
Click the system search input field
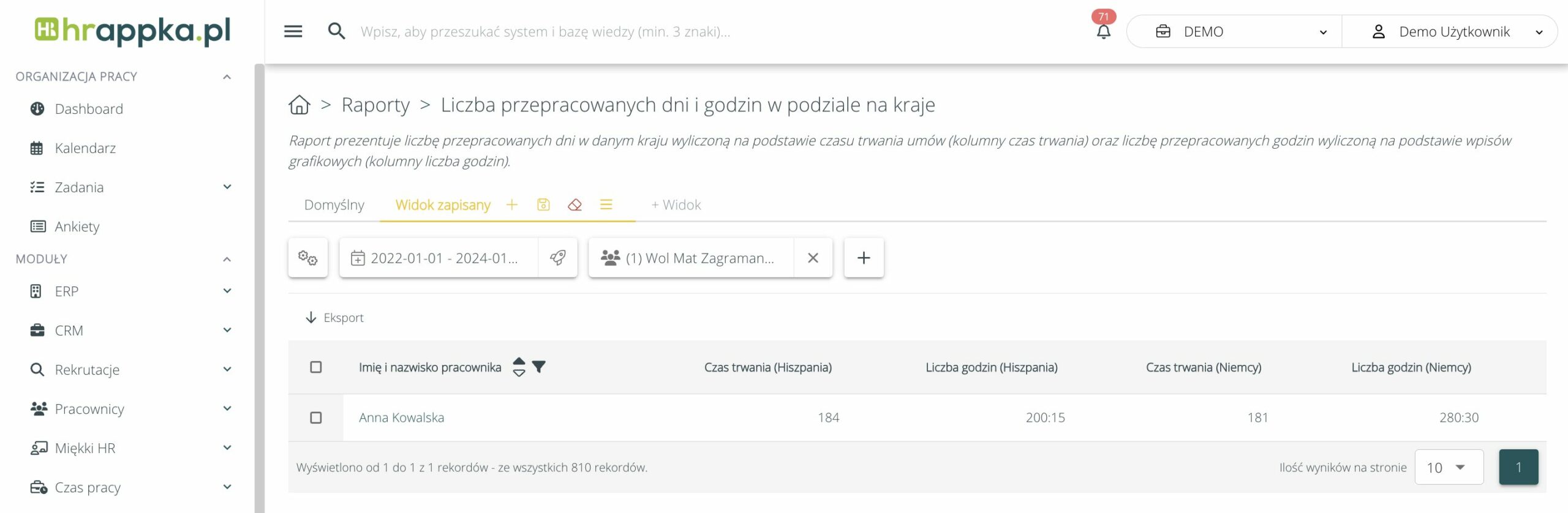(545, 31)
